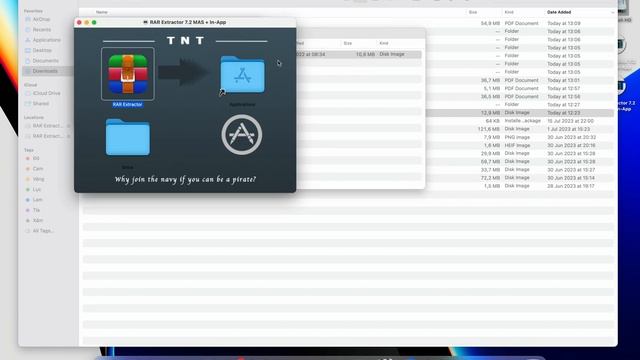Image resolution: width=640 pixels, height=360 pixels.
Task: Open the Applications folder alias in installer window
Action: (x=242, y=75)
